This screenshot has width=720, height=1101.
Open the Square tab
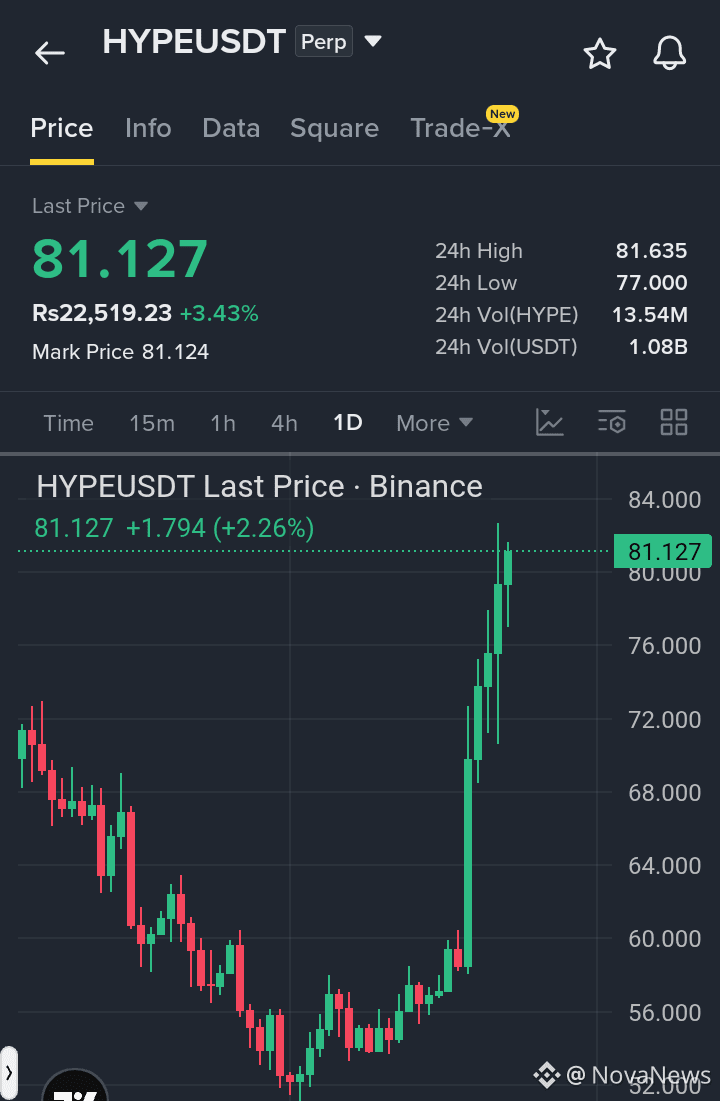pos(334,128)
